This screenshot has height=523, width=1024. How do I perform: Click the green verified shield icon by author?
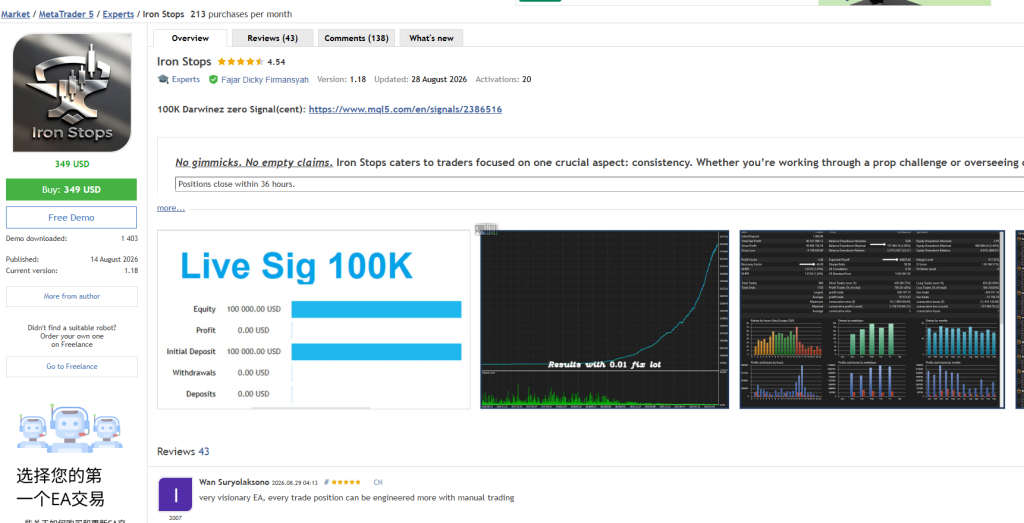pos(213,80)
